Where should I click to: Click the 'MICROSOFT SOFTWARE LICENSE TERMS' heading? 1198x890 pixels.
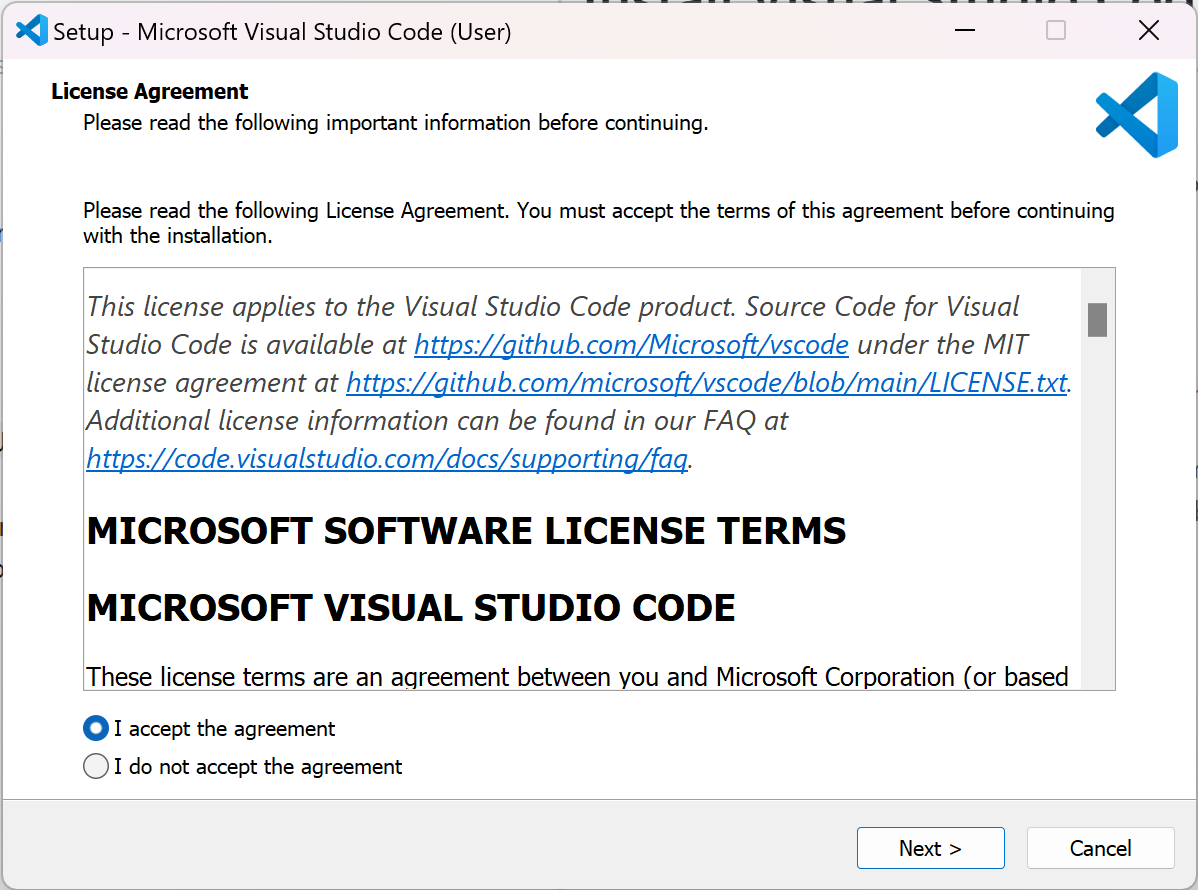click(465, 531)
